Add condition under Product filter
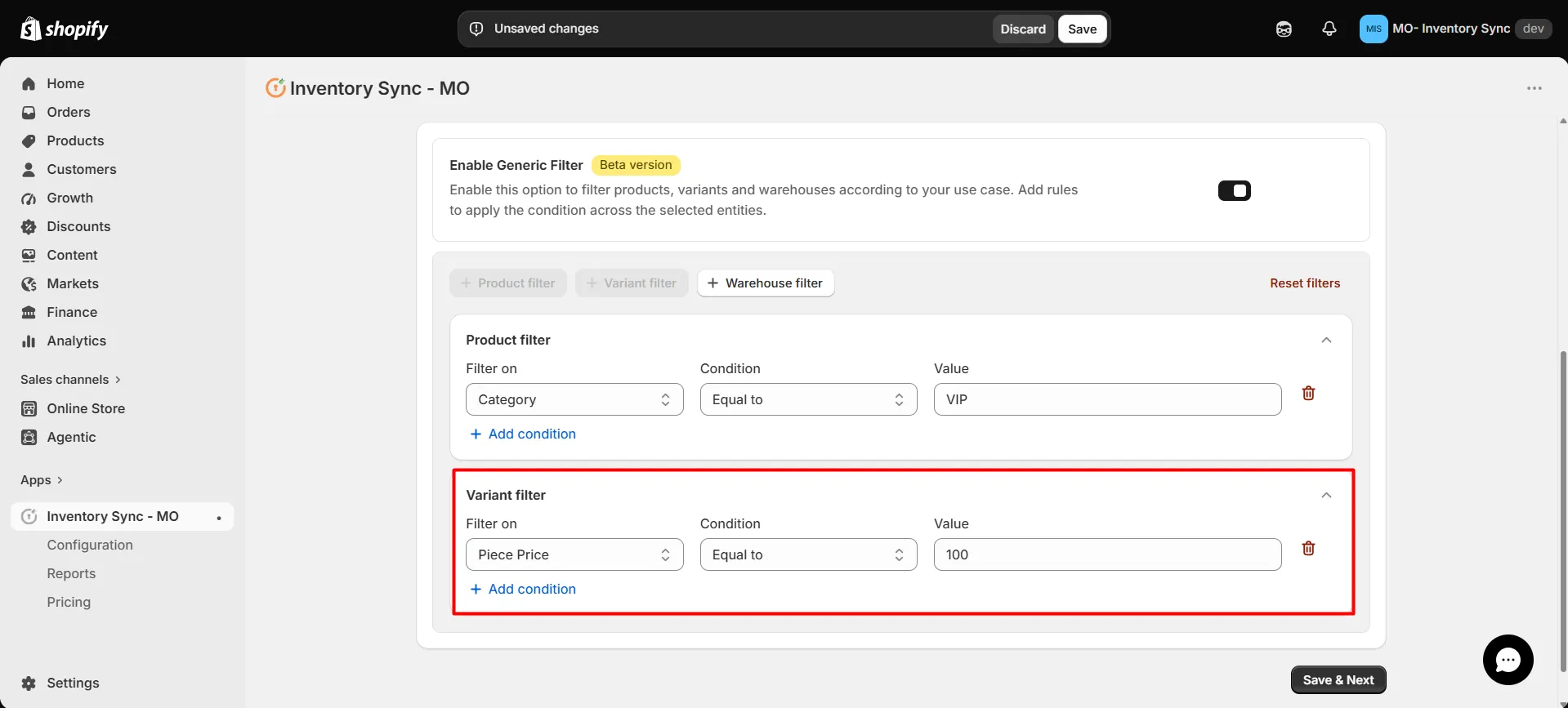Viewport: 1568px width, 708px height. pos(523,434)
